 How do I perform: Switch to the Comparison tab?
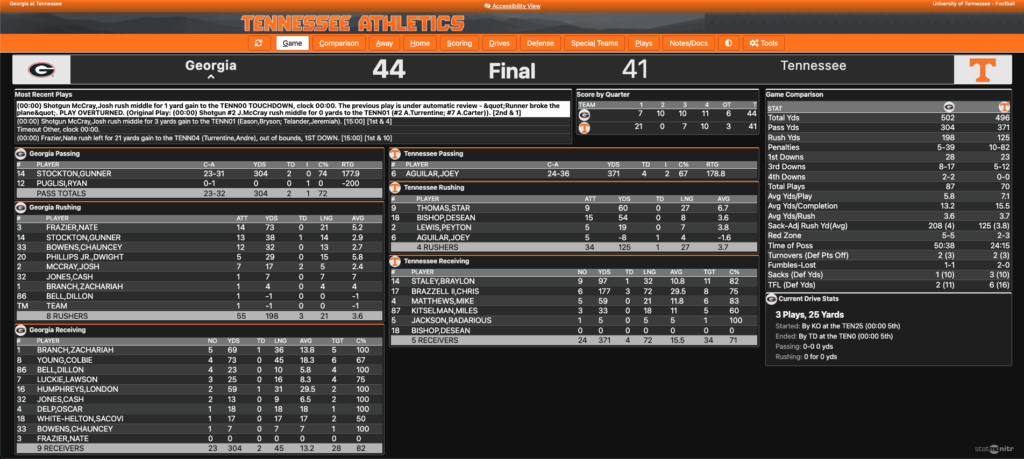point(339,43)
